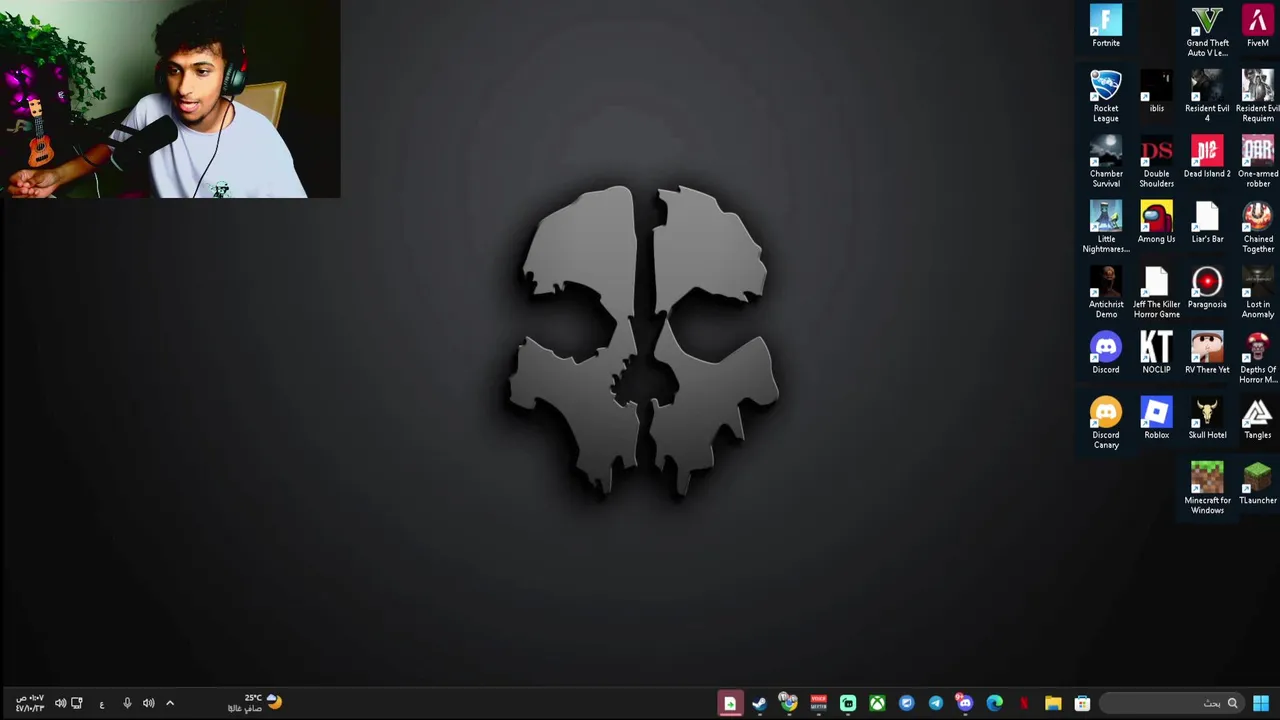Open Netflix from the taskbar
The image size is (1280, 720).
pos(1023,703)
